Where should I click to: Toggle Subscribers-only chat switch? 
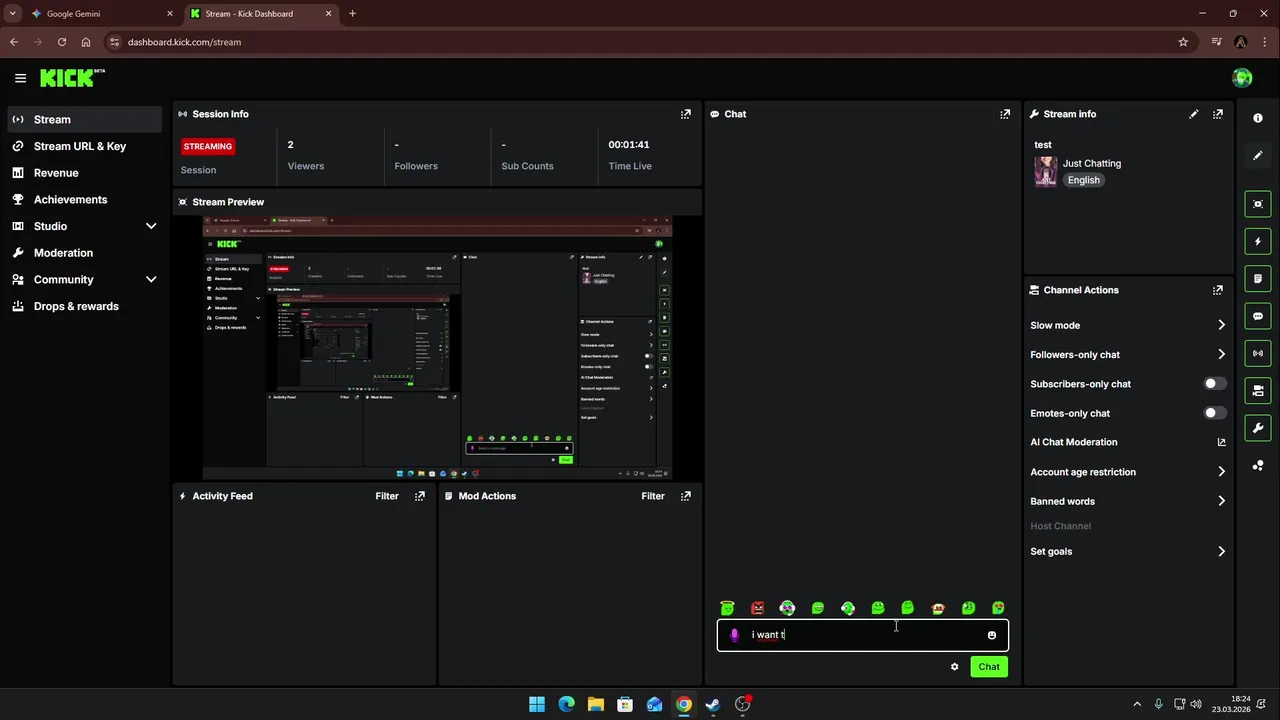pyautogui.click(x=1215, y=384)
